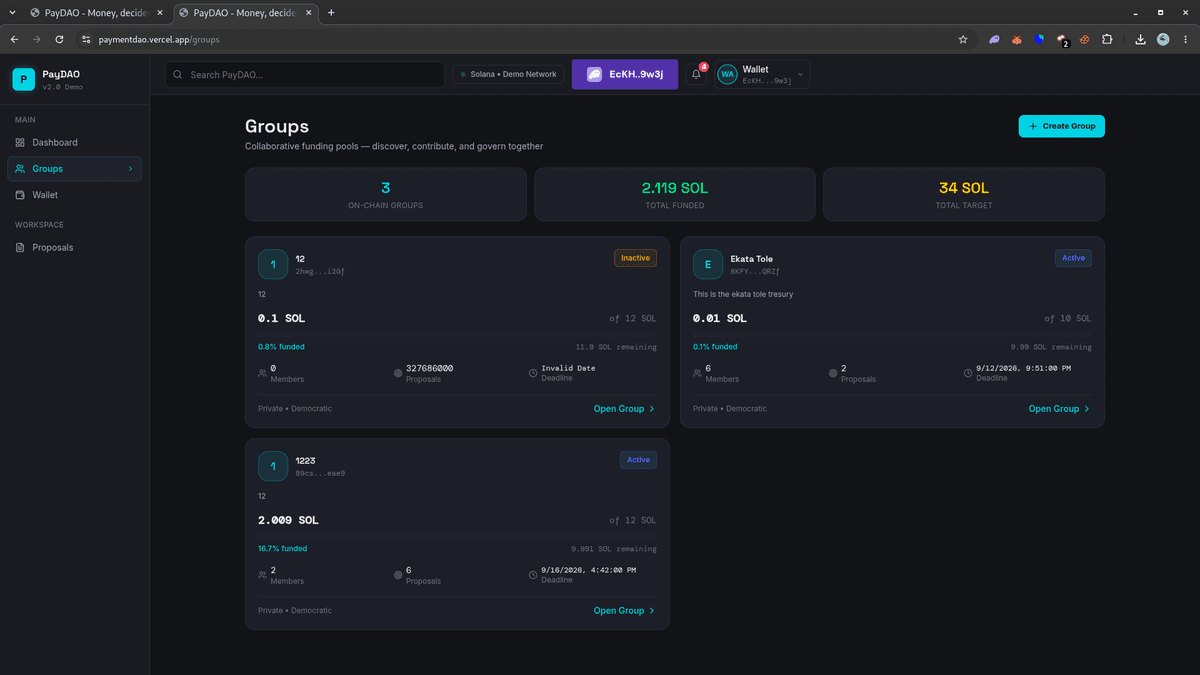Click the 0.1% funded progress bar
Image resolution: width=1200 pixels, height=675 pixels.
click(x=892, y=334)
